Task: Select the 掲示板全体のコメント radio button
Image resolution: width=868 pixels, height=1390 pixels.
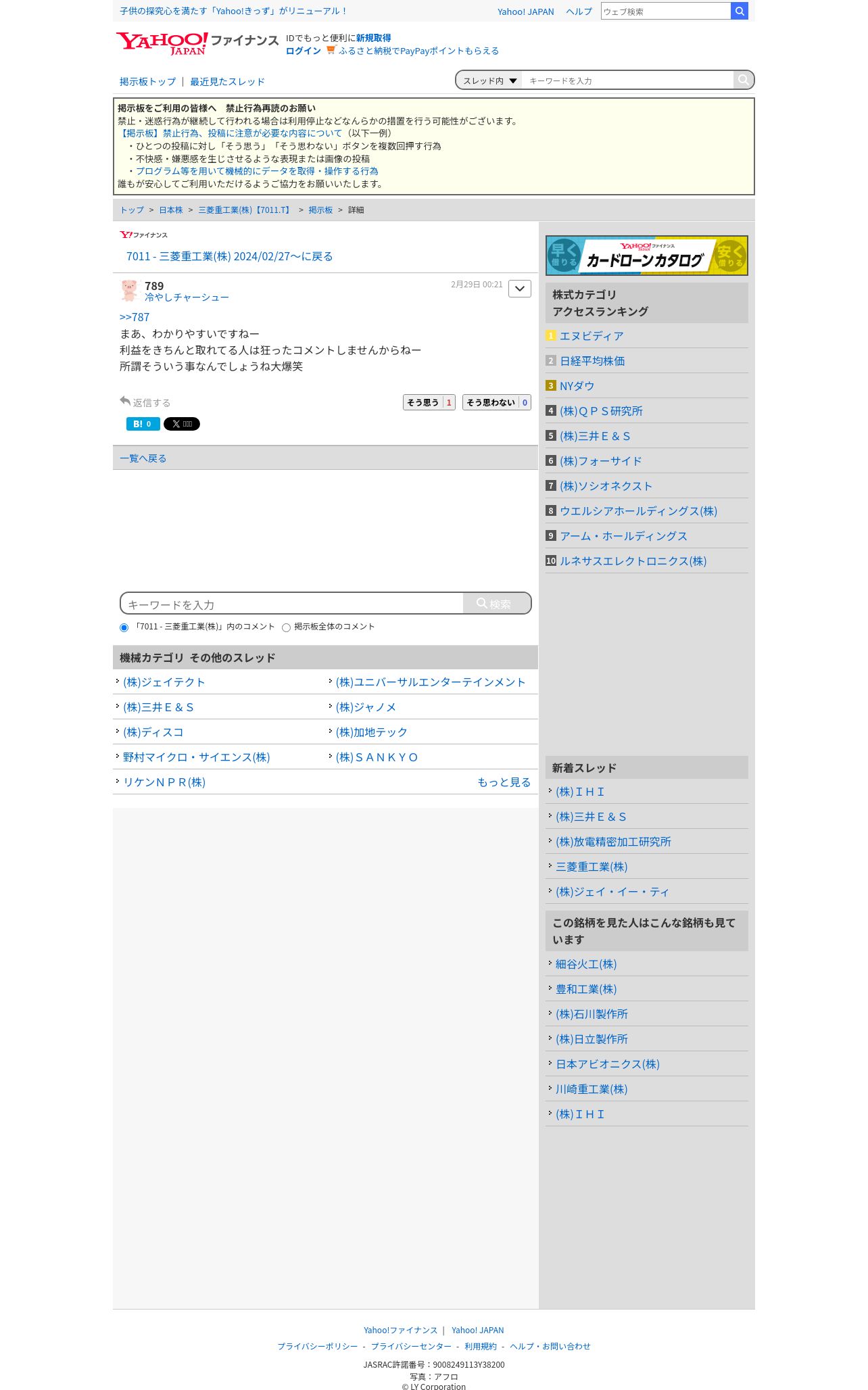Action: [x=286, y=627]
